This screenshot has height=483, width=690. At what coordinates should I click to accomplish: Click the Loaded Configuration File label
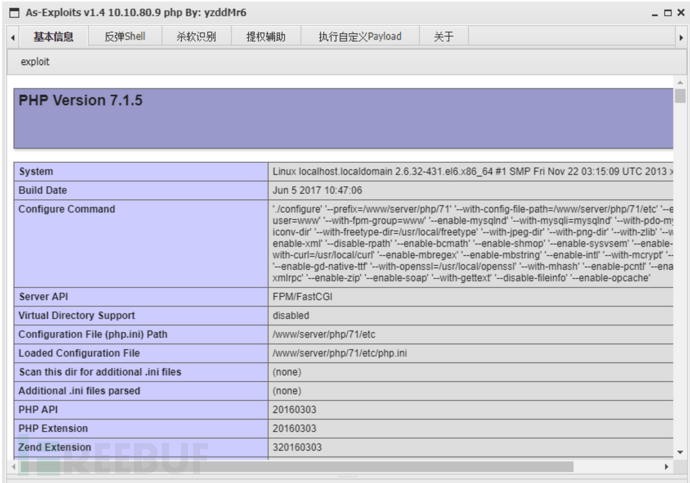point(79,353)
